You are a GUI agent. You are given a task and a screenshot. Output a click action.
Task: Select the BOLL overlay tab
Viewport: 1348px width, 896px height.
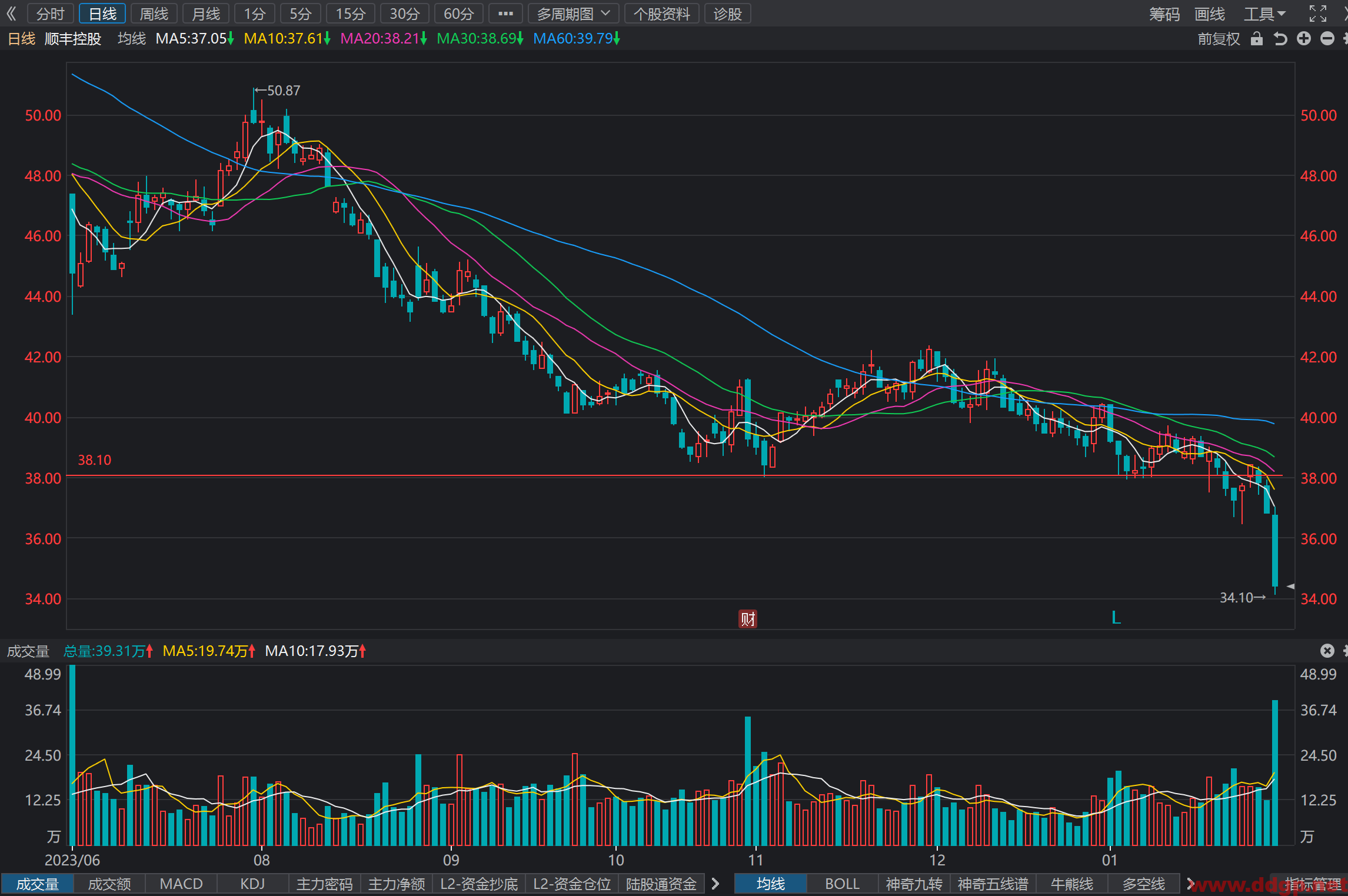coord(842,884)
